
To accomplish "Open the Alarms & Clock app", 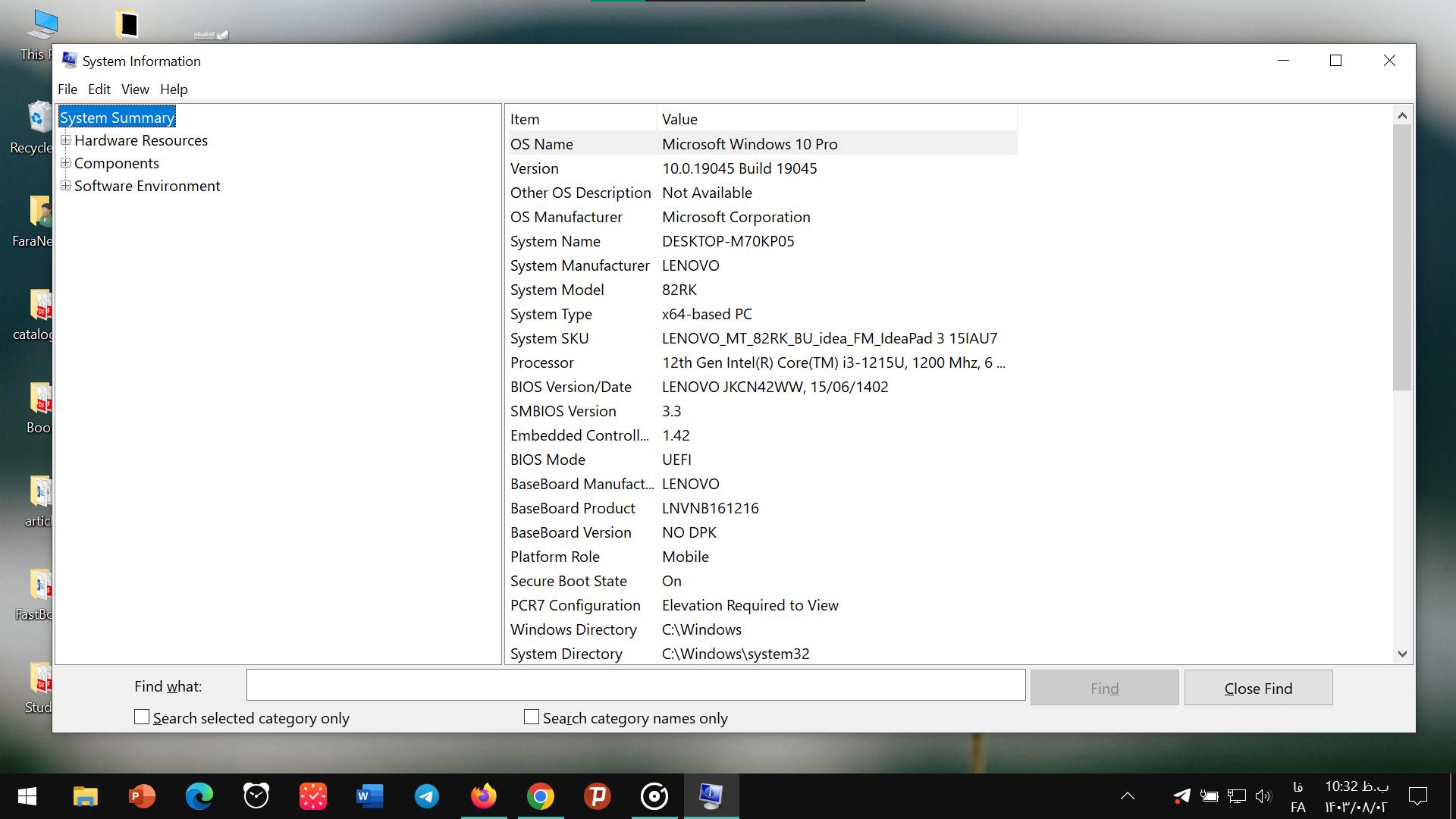I will click(256, 796).
